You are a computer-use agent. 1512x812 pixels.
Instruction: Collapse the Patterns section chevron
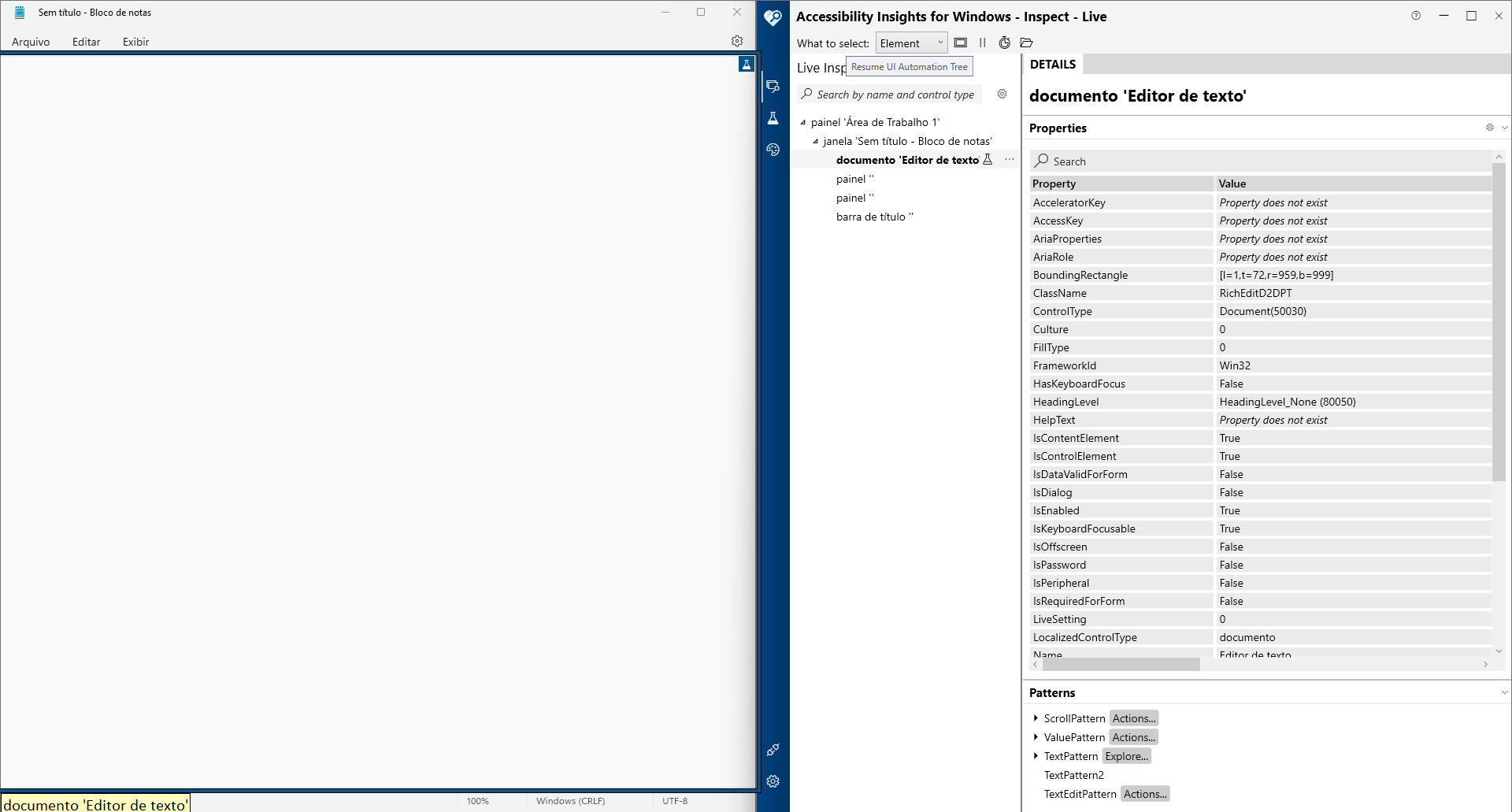[x=1504, y=693]
